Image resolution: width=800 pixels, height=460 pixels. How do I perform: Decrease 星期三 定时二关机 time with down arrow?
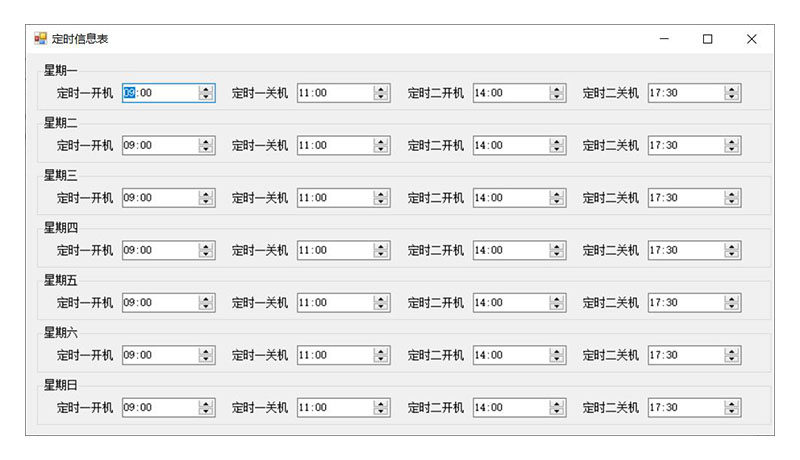coord(732,202)
